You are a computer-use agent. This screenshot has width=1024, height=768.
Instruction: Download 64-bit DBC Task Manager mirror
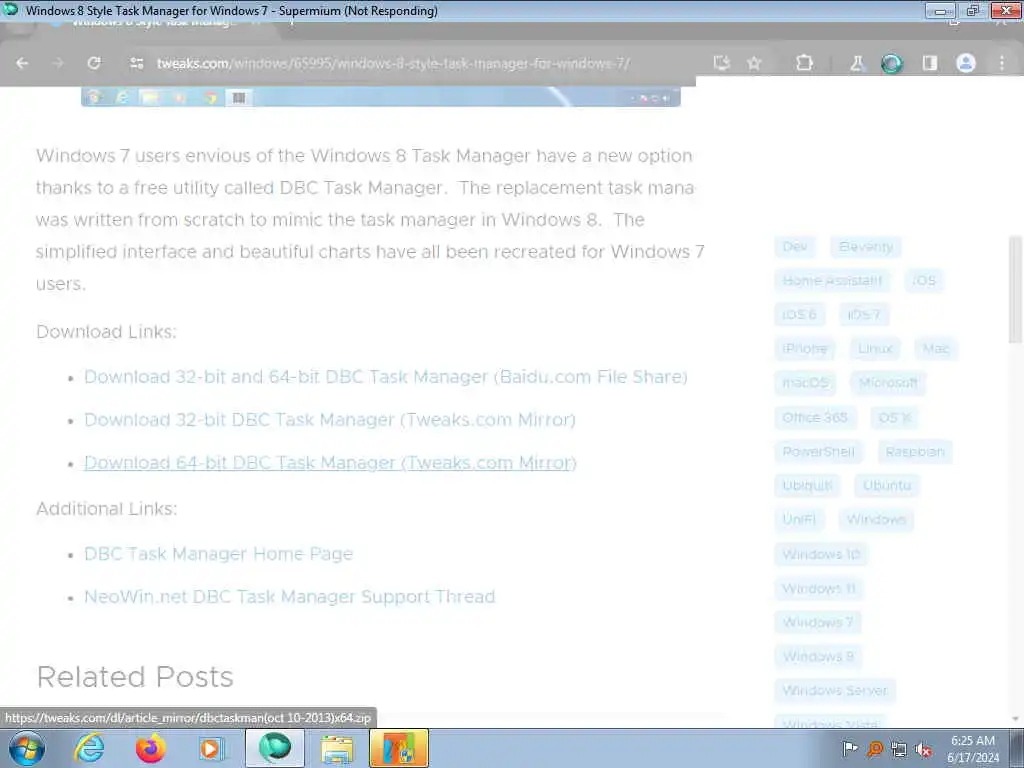pyautogui.click(x=330, y=463)
